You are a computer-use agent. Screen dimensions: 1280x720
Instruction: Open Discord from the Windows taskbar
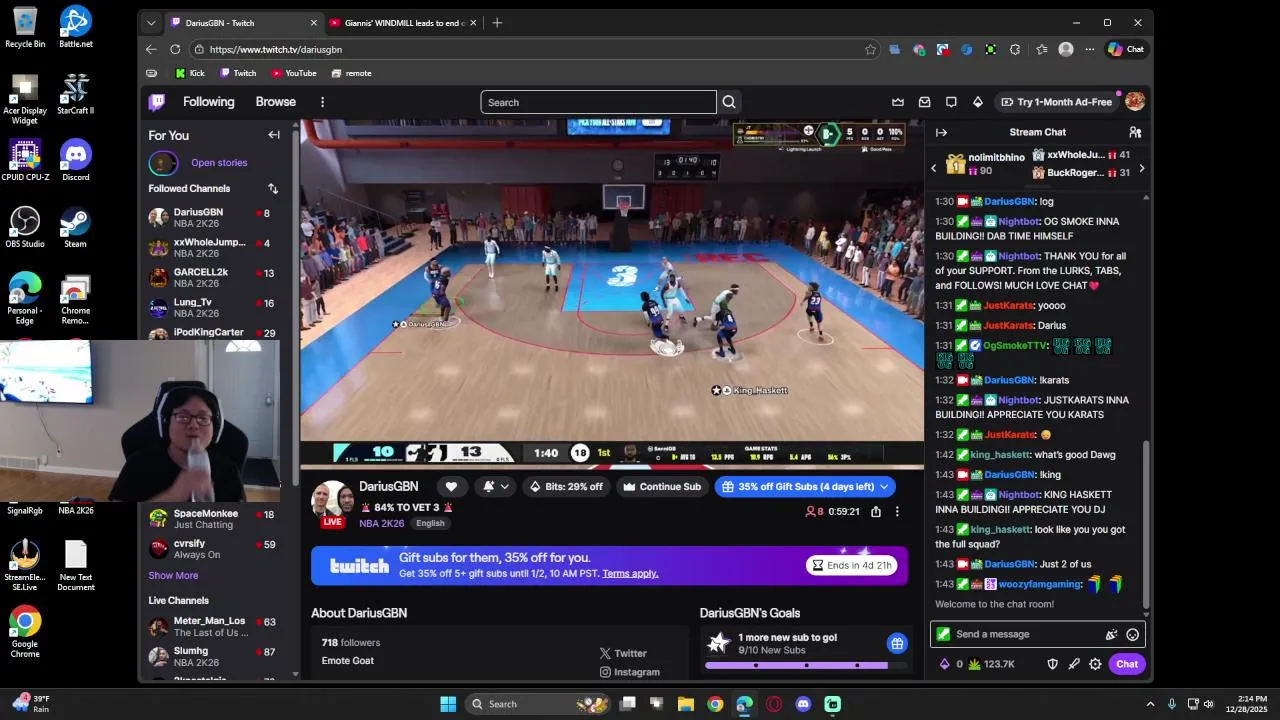click(803, 704)
